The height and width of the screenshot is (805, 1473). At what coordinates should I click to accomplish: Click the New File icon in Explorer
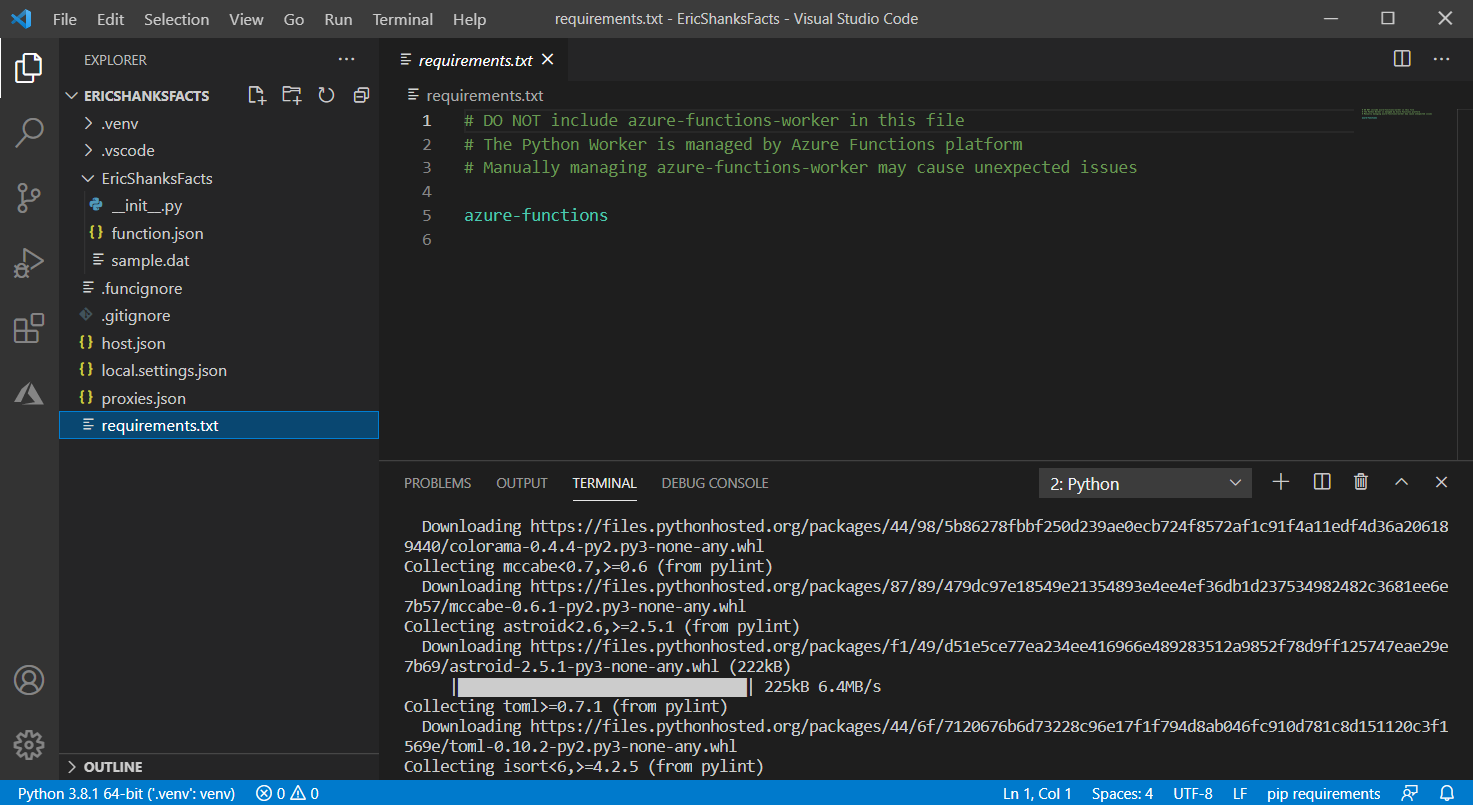[257, 96]
